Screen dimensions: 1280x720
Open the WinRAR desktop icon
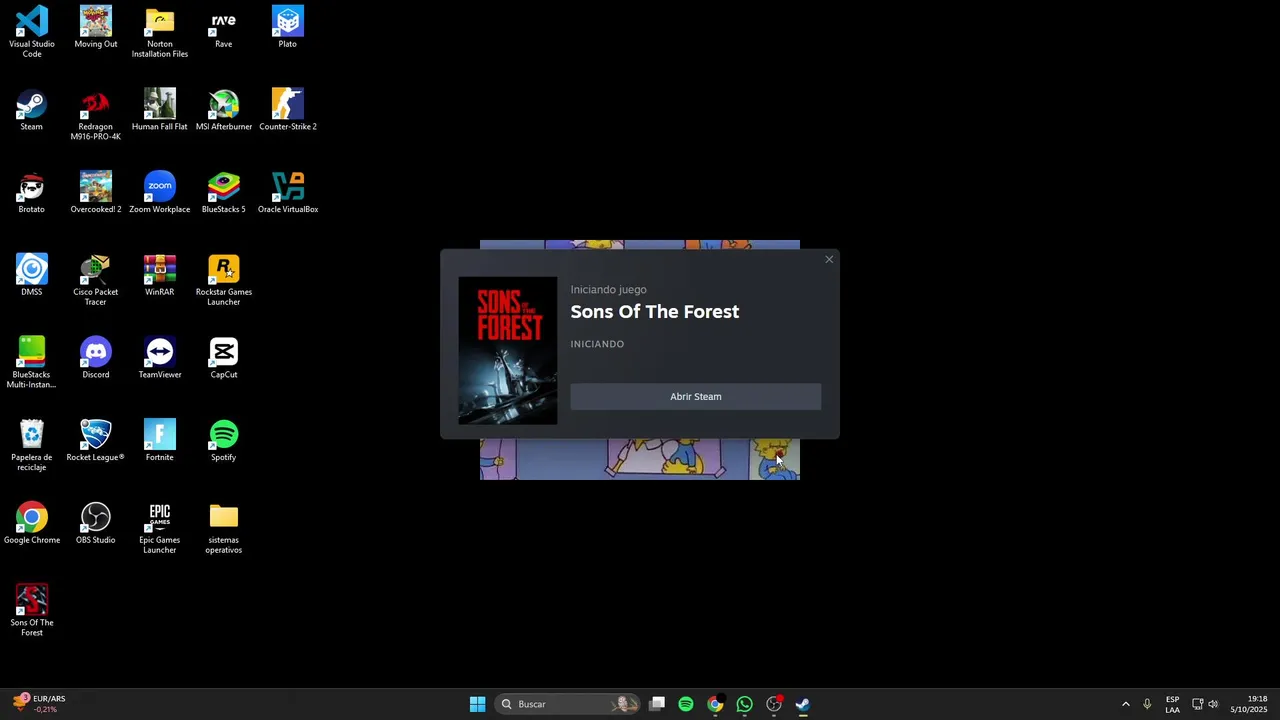(160, 275)
